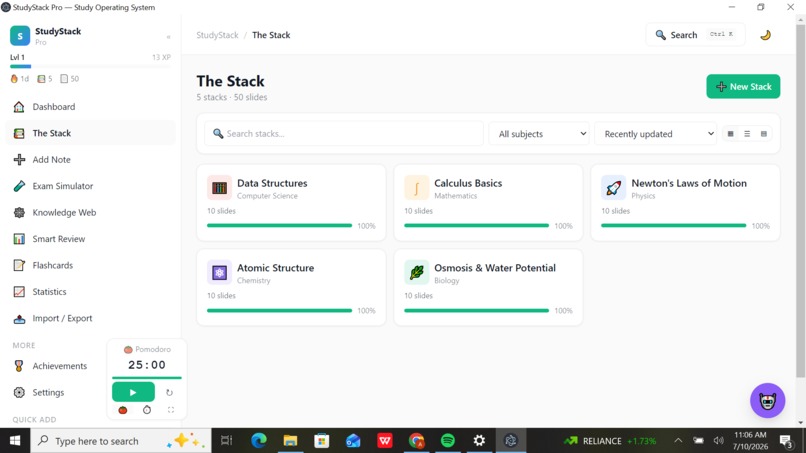This screenshot has height=453, width=806.
Task: Open Exam Simulator
Action: 90,186
